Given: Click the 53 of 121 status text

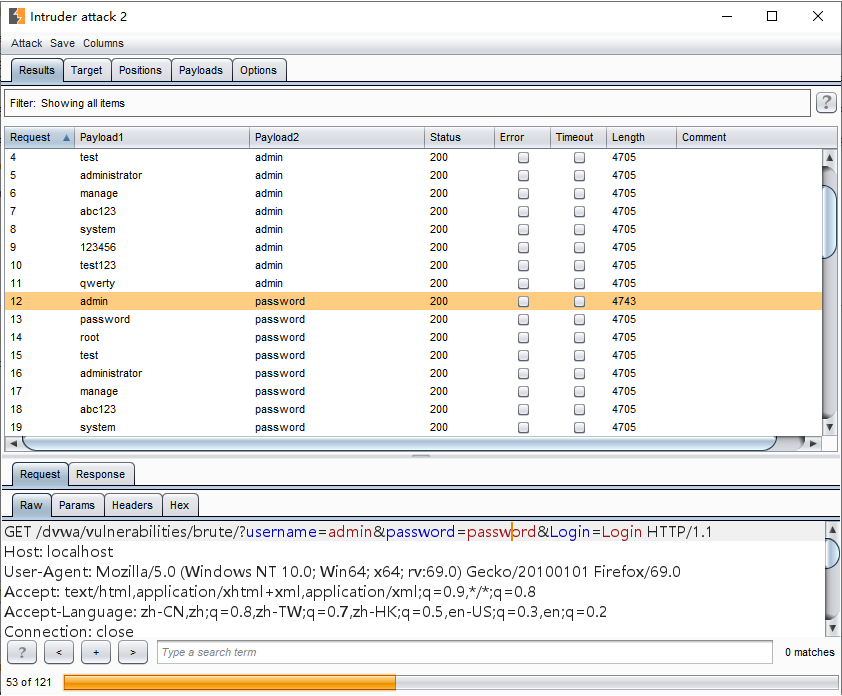Looking at the screenshot, I should click(28, 683).
